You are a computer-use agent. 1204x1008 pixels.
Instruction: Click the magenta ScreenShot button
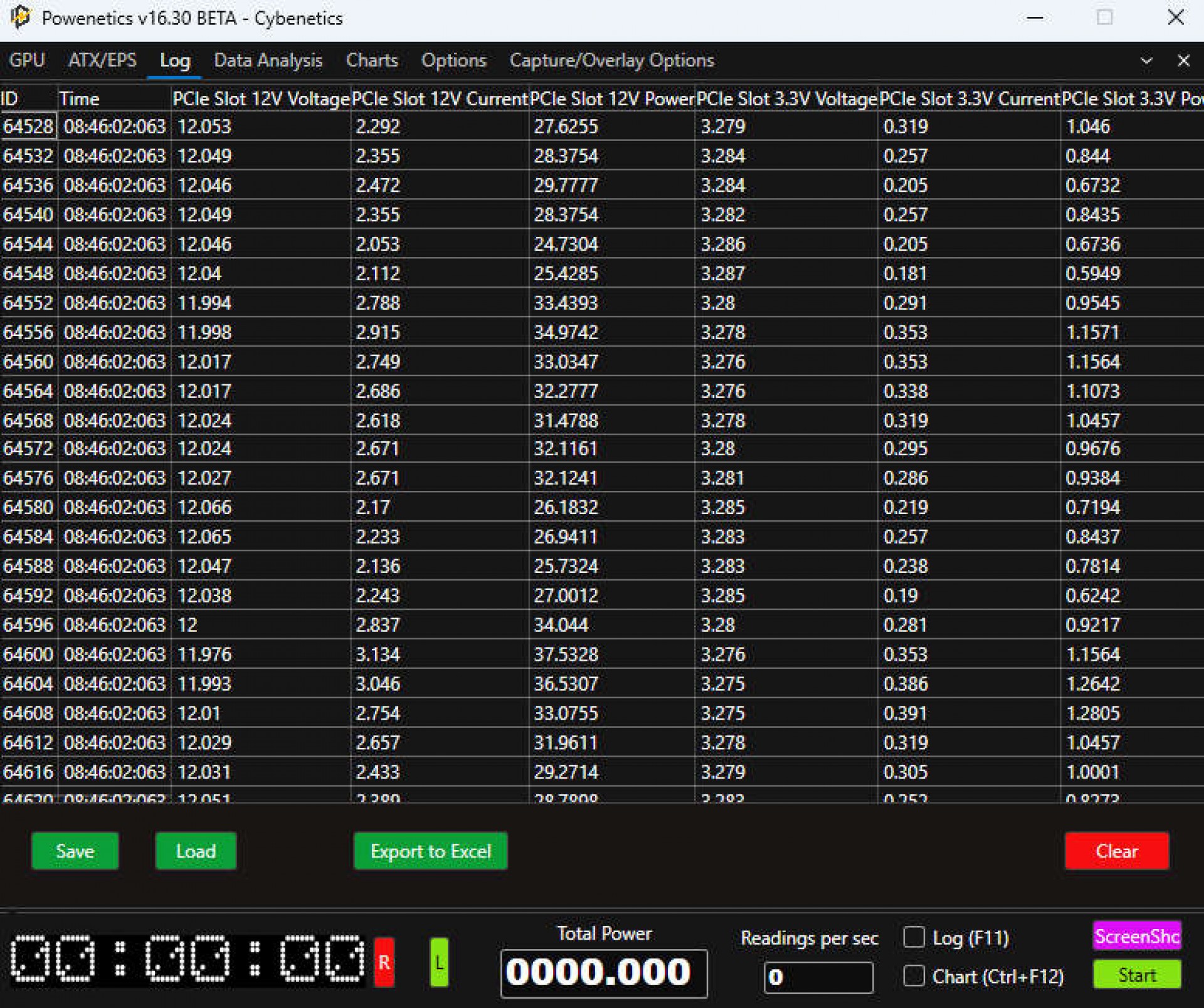coord(1136,937)
